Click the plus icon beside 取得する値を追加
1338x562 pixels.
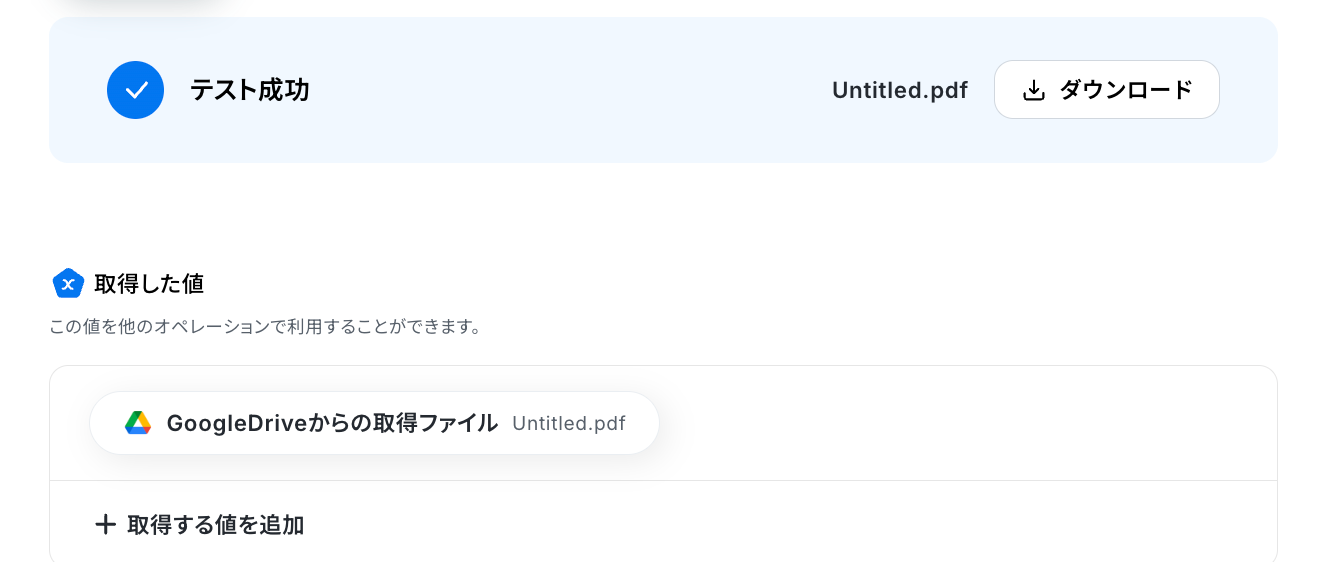click(x=105, y=525)
